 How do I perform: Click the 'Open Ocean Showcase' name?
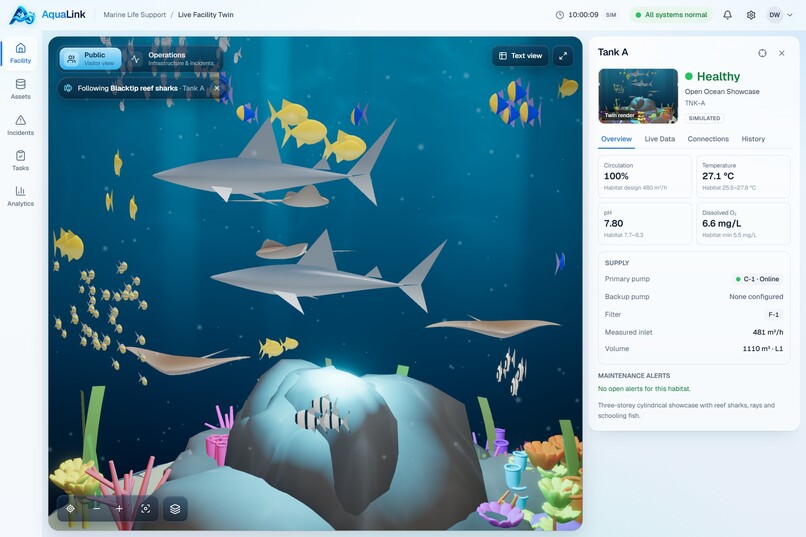point(722,91)
